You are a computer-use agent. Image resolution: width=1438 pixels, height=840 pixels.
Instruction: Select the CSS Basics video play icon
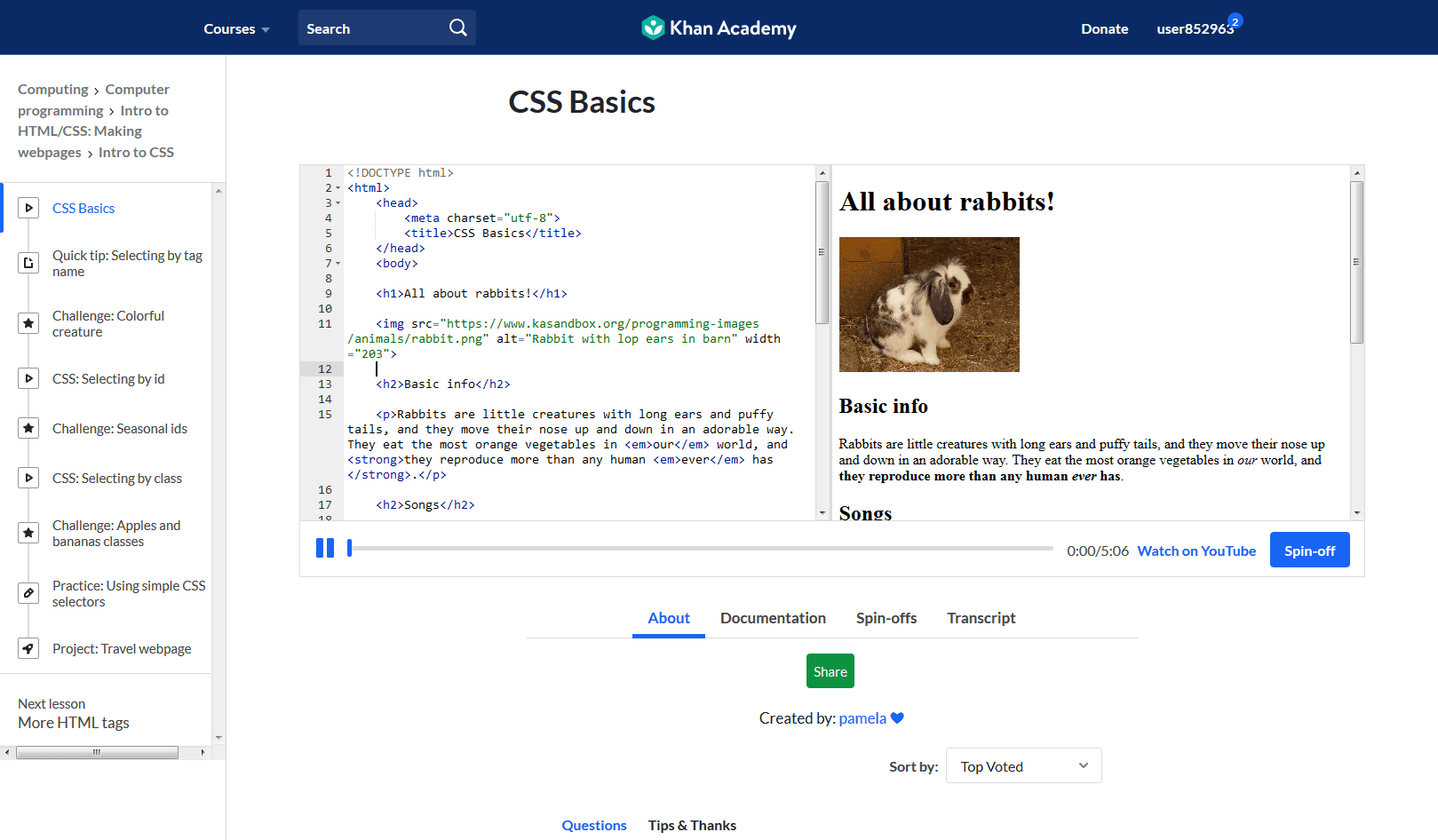coord(28,207)
